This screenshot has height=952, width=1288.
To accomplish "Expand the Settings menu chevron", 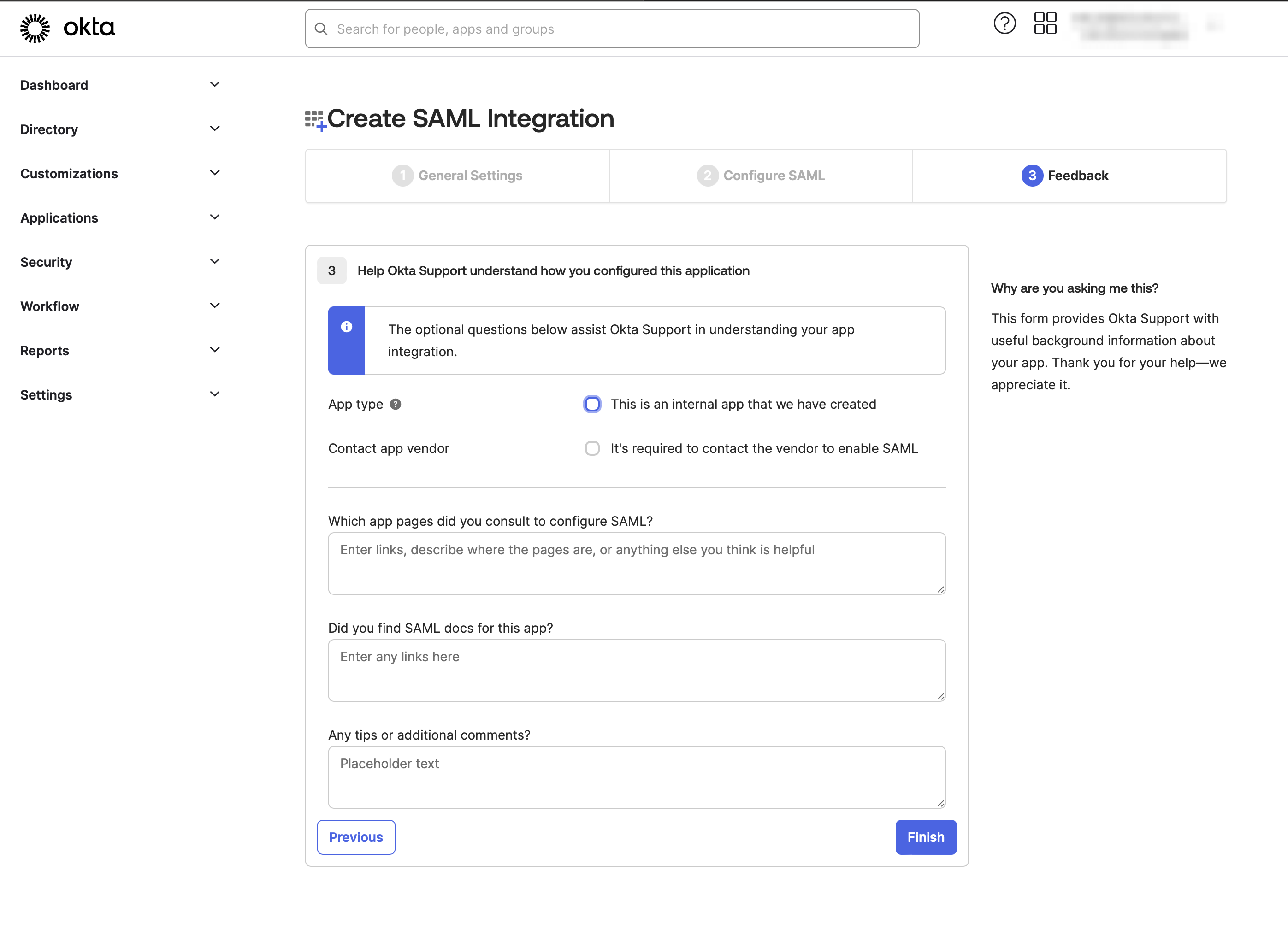I will (x=214, y=394).
